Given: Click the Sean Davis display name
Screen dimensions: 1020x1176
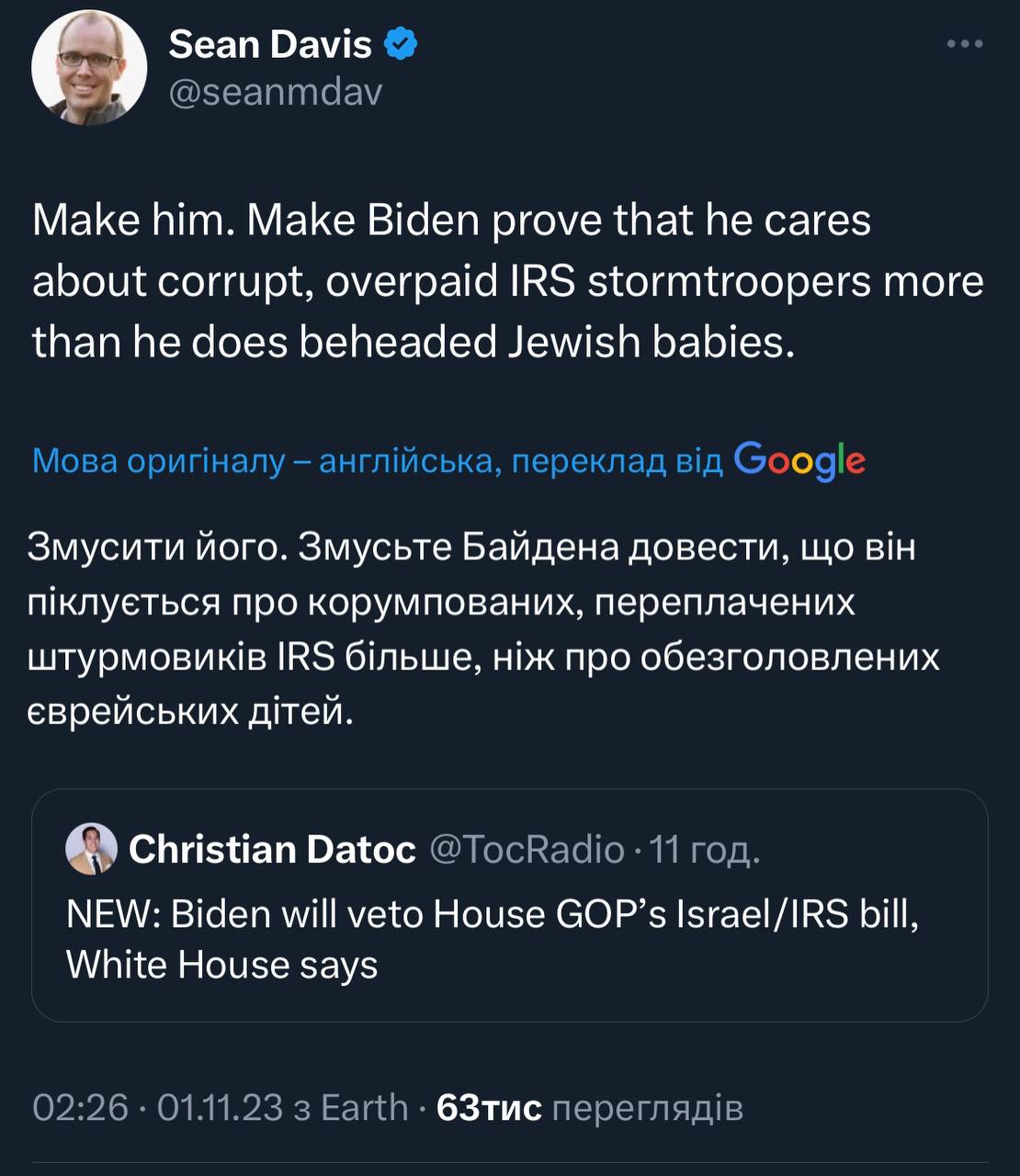Looking at the screenshot, I should [x=270, y=44].
